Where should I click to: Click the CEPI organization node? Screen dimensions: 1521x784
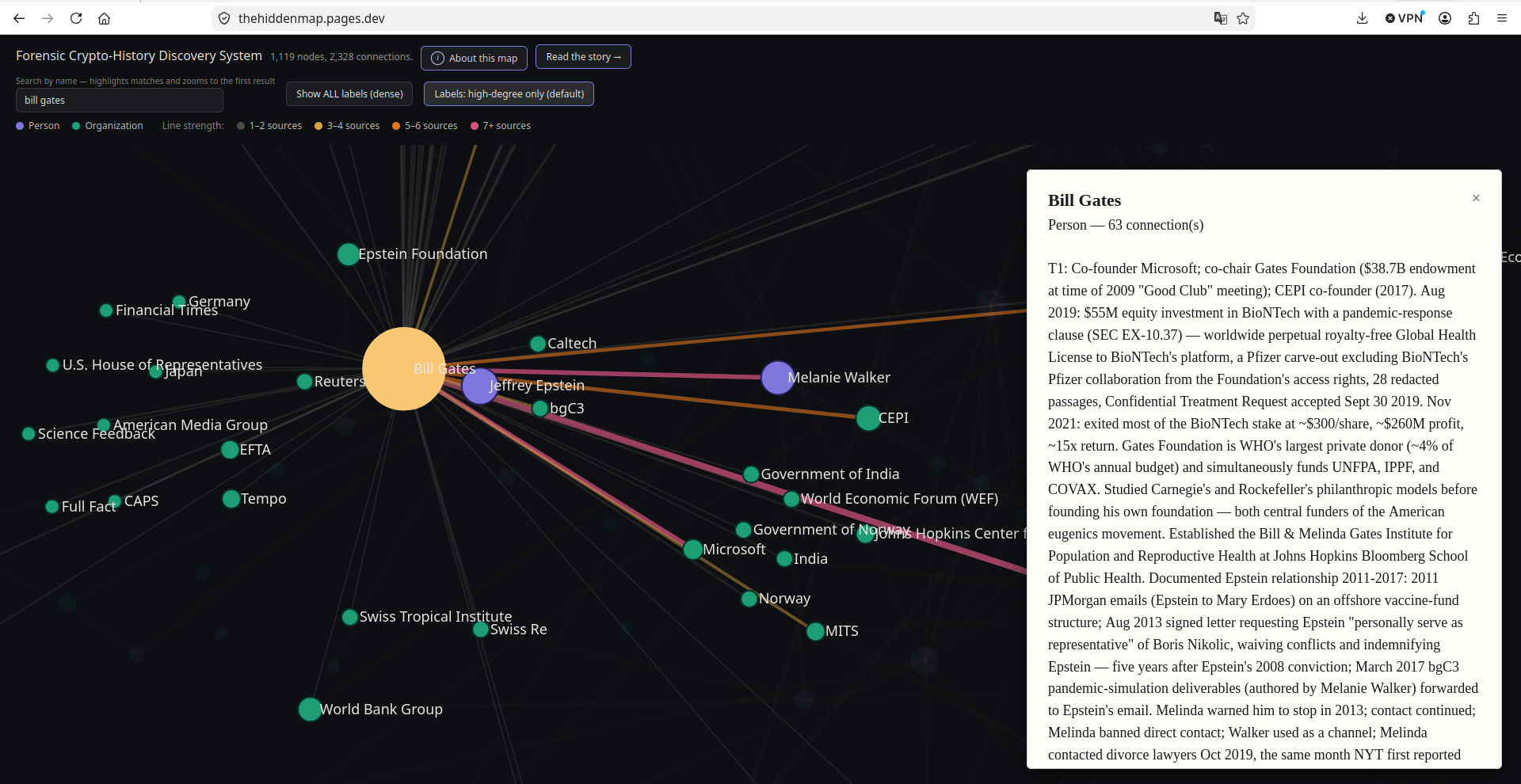[x=868, y=418]
